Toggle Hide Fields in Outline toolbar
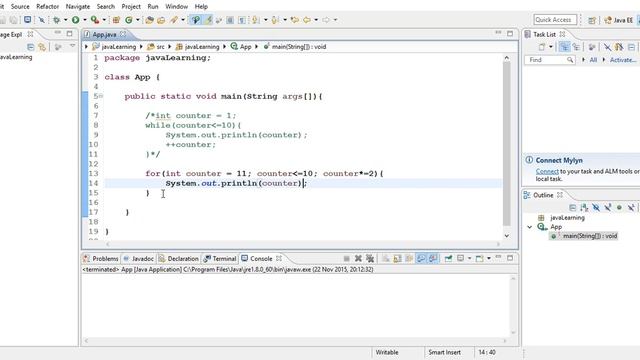 (x=596, y=208)
